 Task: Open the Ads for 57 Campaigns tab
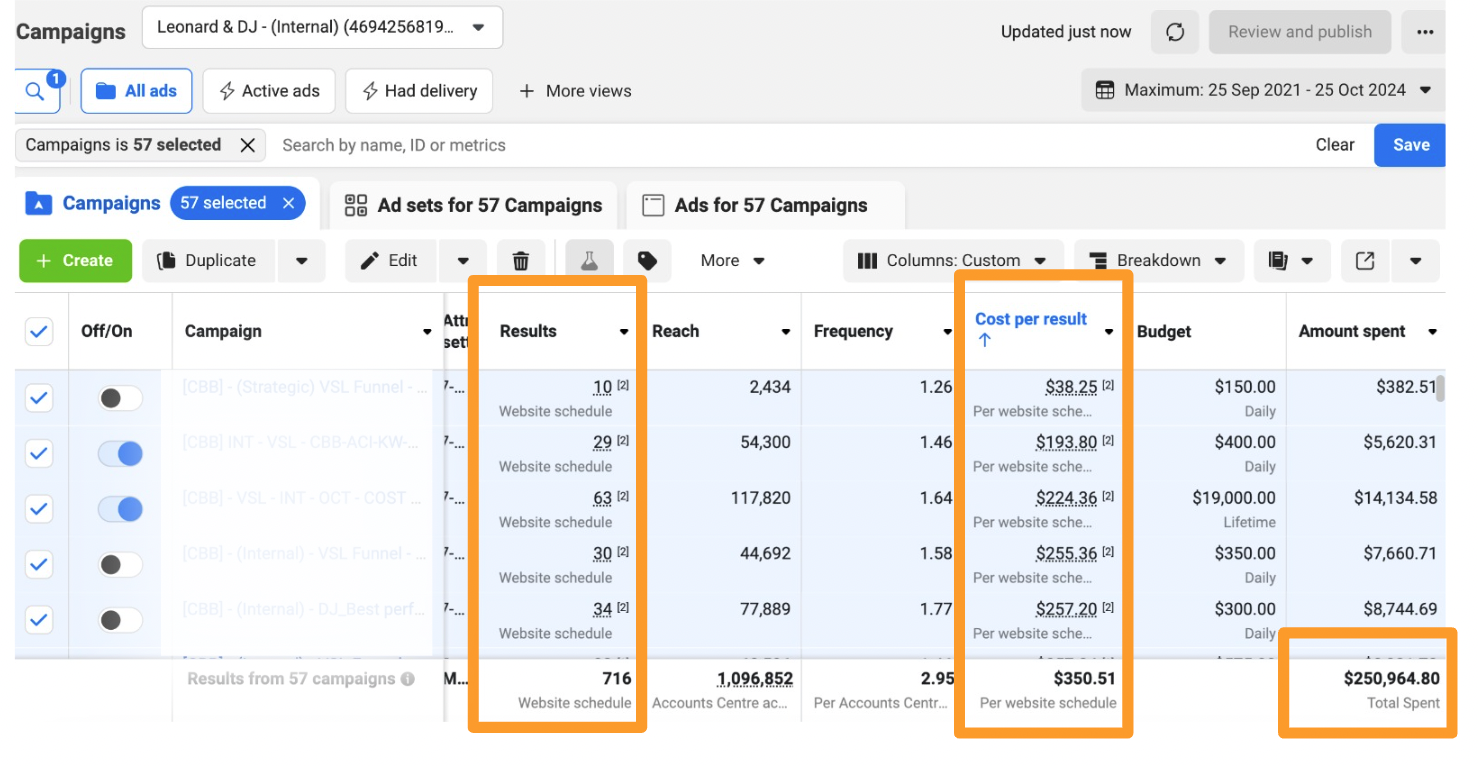pos(765,205)
